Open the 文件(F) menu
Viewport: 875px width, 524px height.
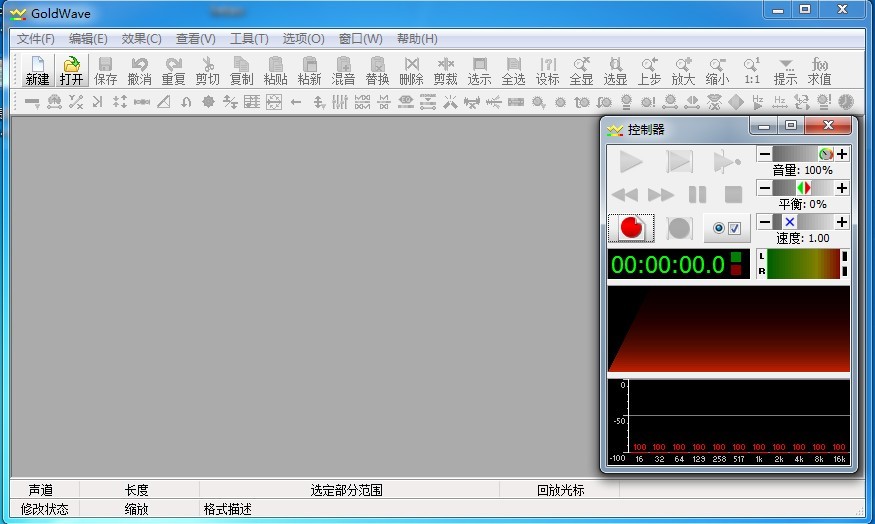tap(36, 39)
